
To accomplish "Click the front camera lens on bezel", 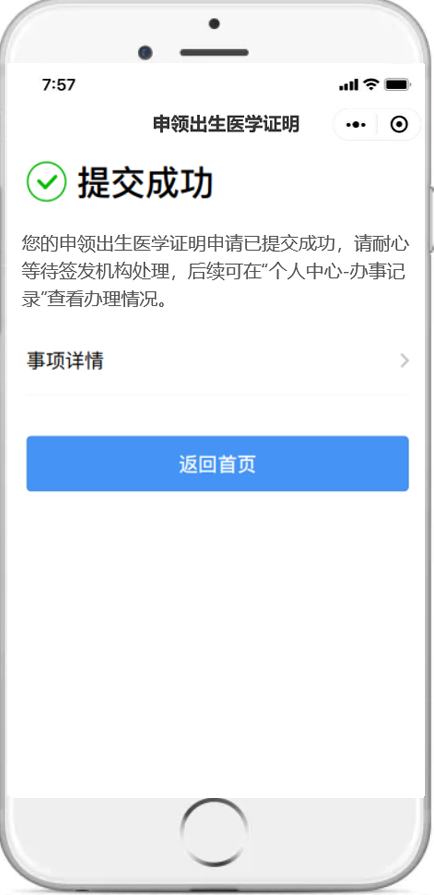I will [x=145, y=53].
